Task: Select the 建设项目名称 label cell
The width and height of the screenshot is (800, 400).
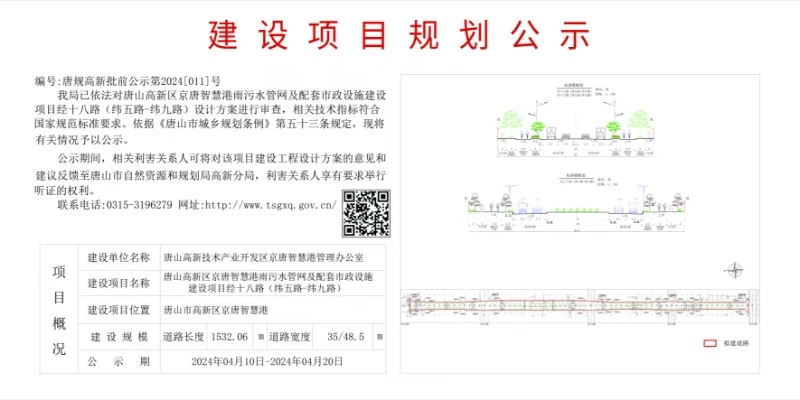Action: tap(118, 283)
